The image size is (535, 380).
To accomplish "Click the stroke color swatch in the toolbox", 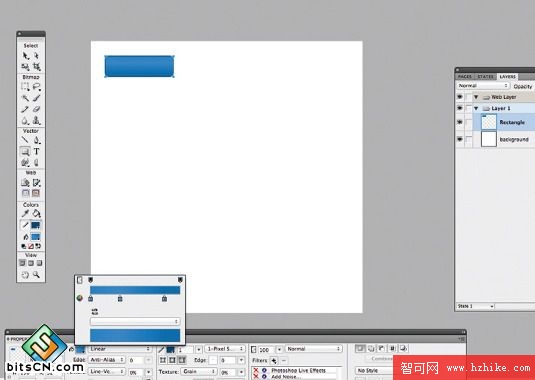I will tap(35, 225).
